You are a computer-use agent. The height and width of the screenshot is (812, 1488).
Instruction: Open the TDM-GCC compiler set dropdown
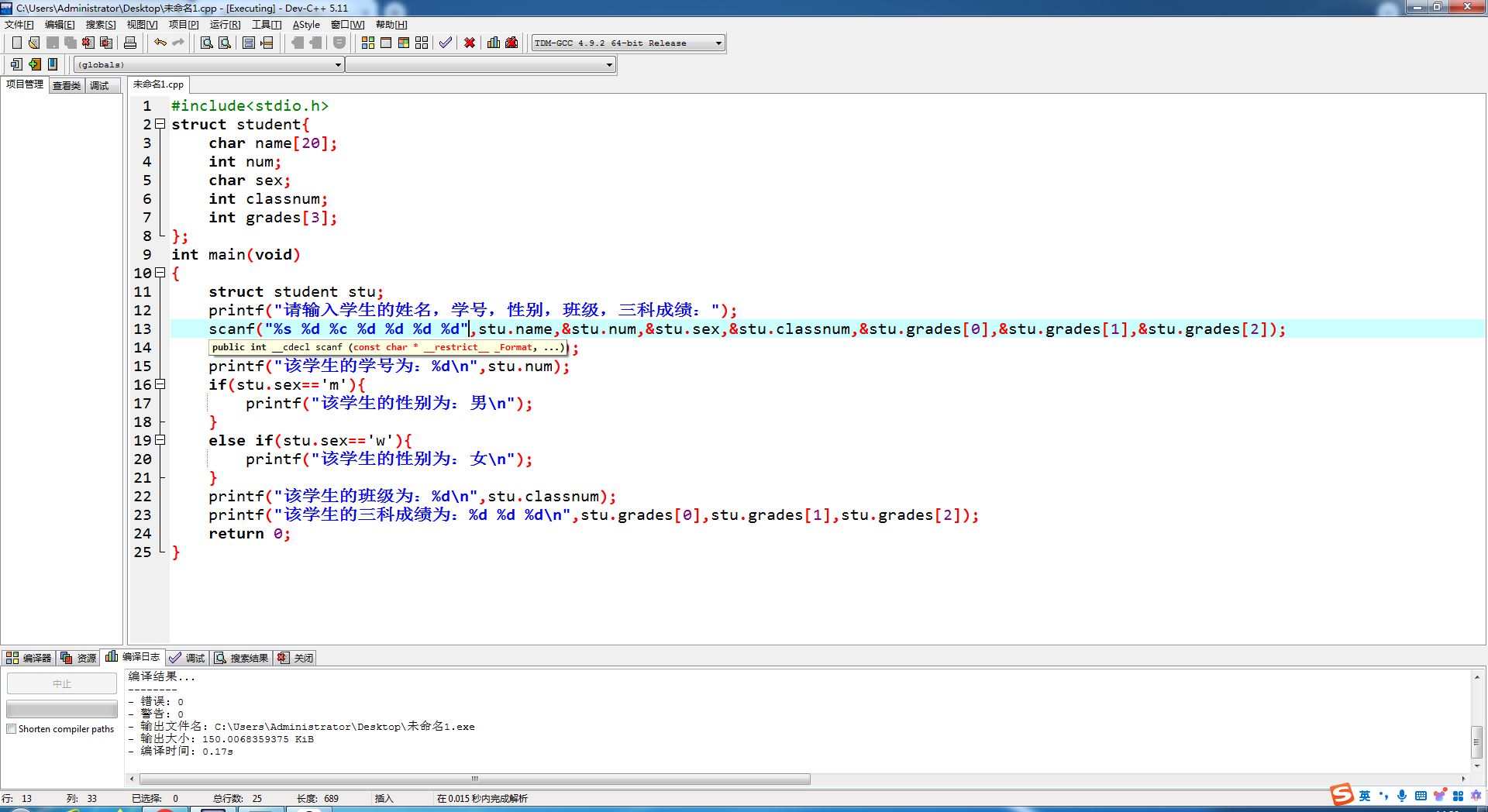(629, 43)
